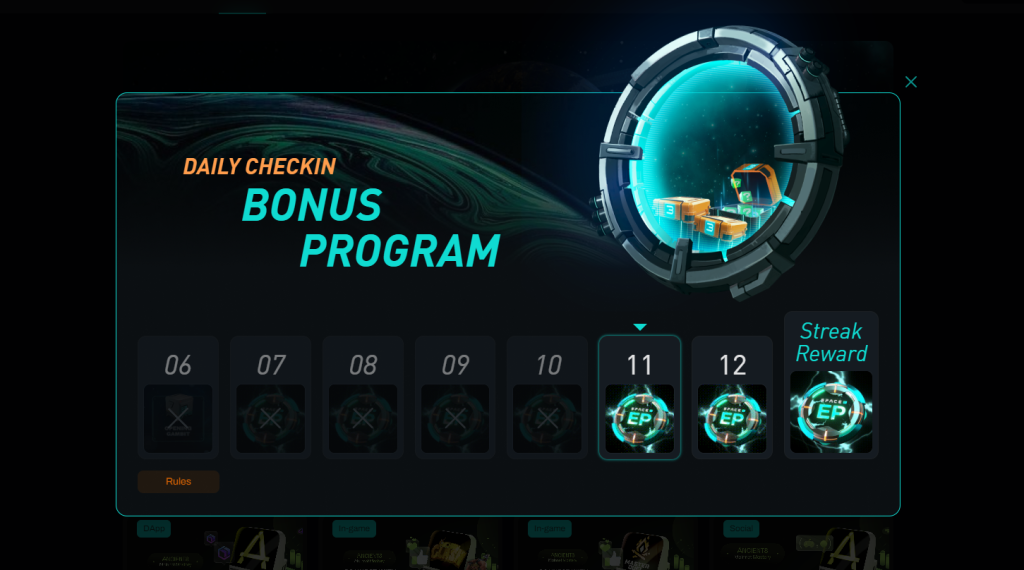The image size is (1024, 570).
Task: Select the missed day 08 crossed icon
Action: (363, 419)
